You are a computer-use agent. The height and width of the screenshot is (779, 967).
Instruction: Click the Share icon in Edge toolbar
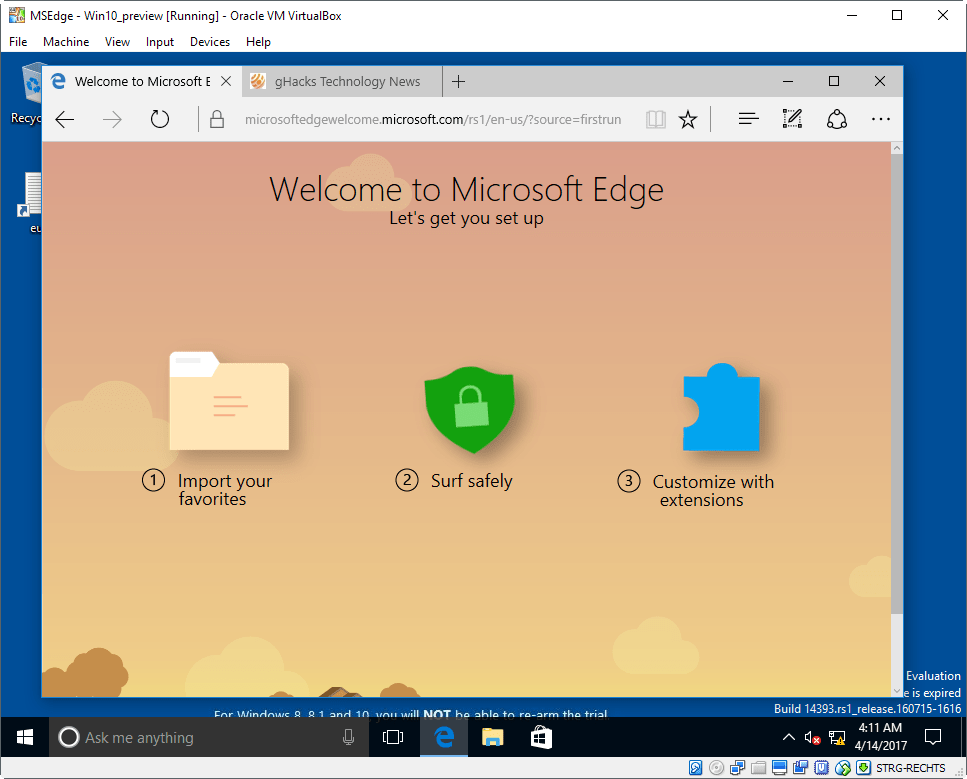(837, 120)
